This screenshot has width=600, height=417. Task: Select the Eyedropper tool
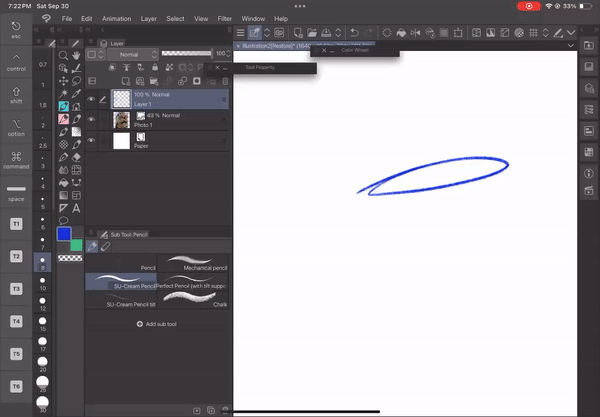(77, 93)
